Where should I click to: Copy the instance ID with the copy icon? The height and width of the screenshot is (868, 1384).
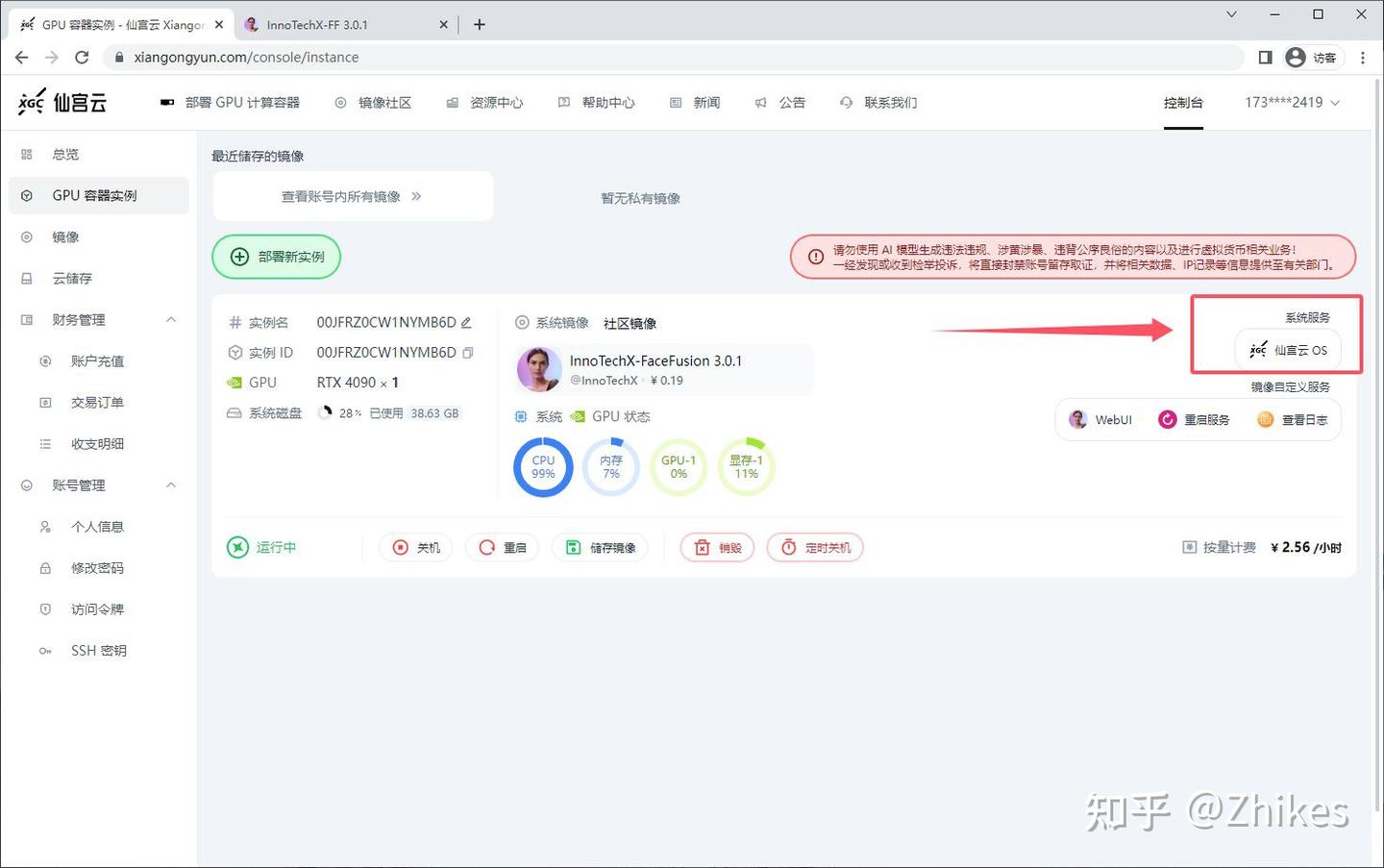coord(468,353)
